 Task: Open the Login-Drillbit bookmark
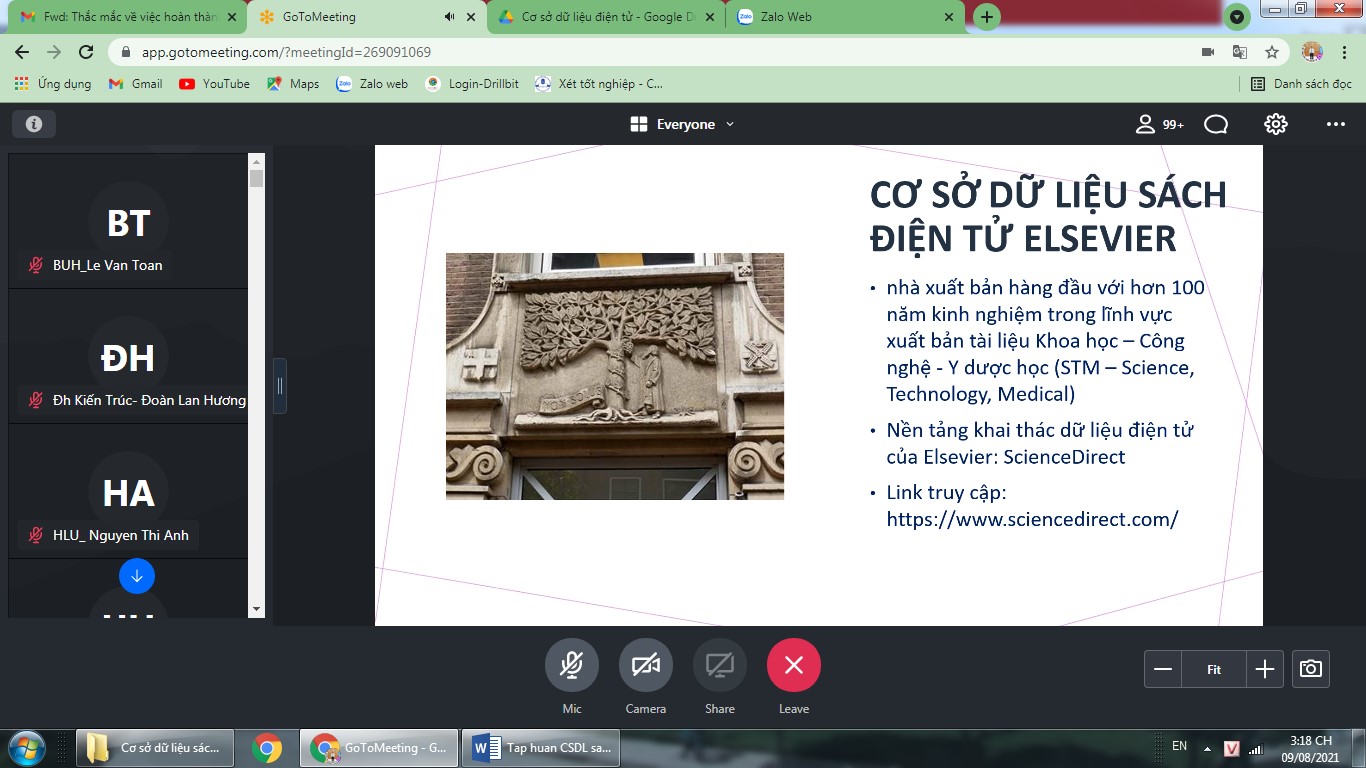tap(472, 84)
